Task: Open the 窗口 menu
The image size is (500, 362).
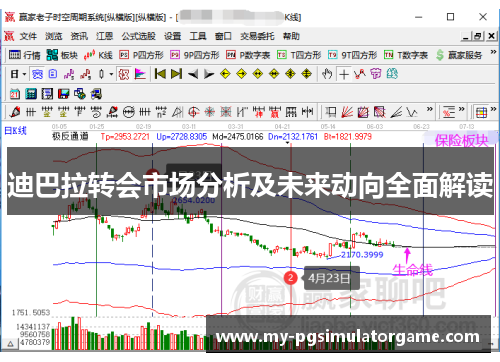Action: click(x=223, y=36)
